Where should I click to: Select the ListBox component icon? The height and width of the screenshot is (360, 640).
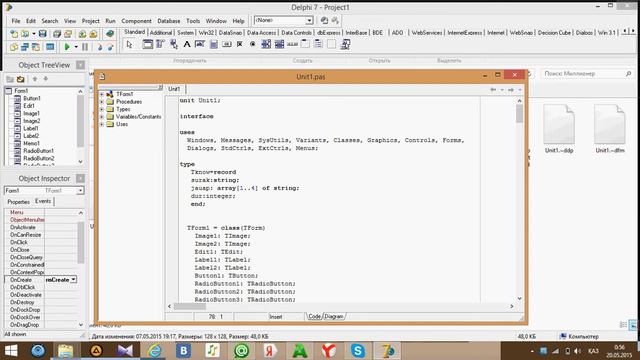pyautogui.click(x=266, y=44)
